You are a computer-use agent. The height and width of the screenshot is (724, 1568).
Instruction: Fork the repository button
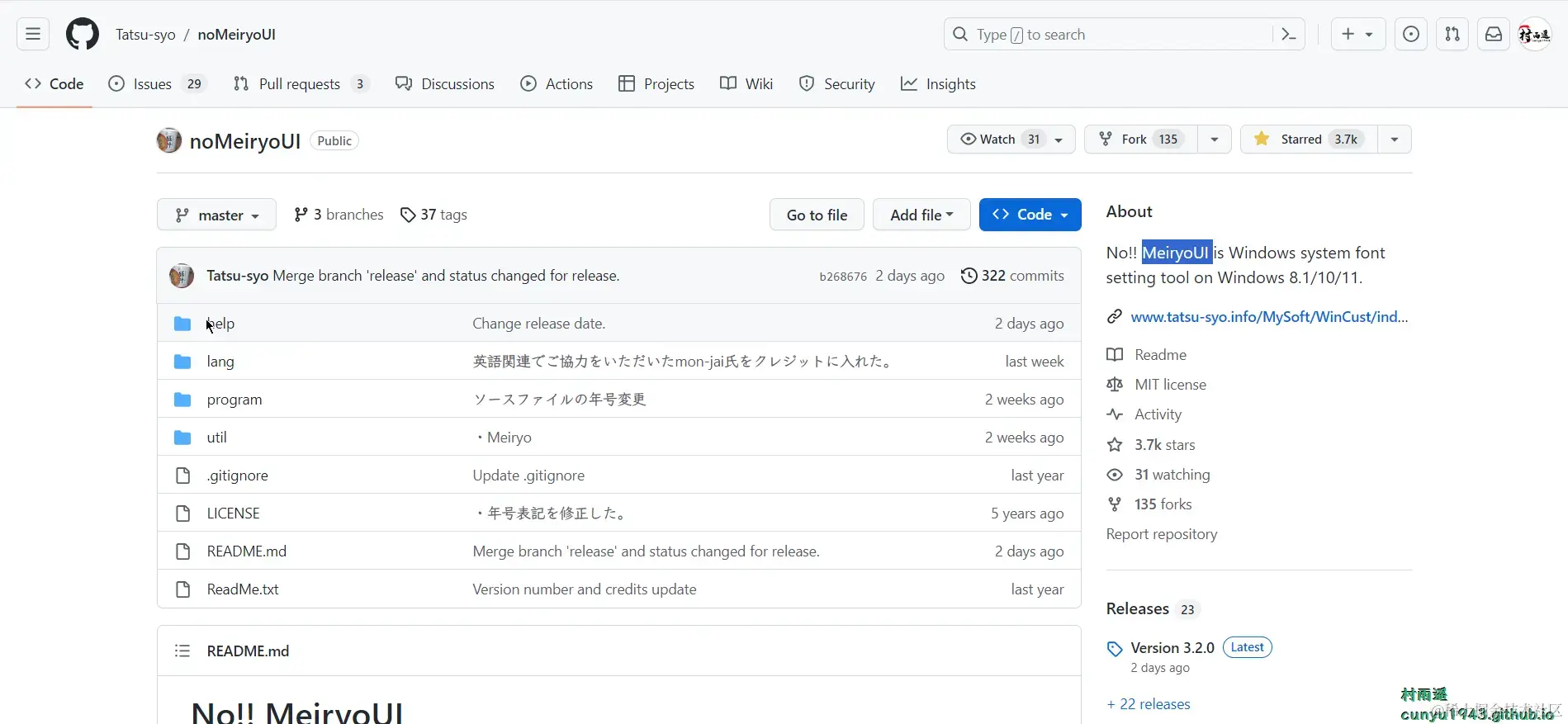1140,140
